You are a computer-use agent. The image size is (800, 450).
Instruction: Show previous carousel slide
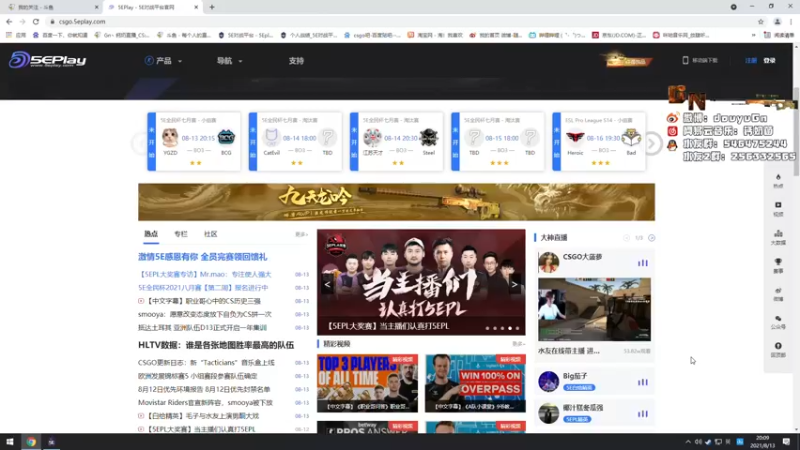(x=328, y=284)
